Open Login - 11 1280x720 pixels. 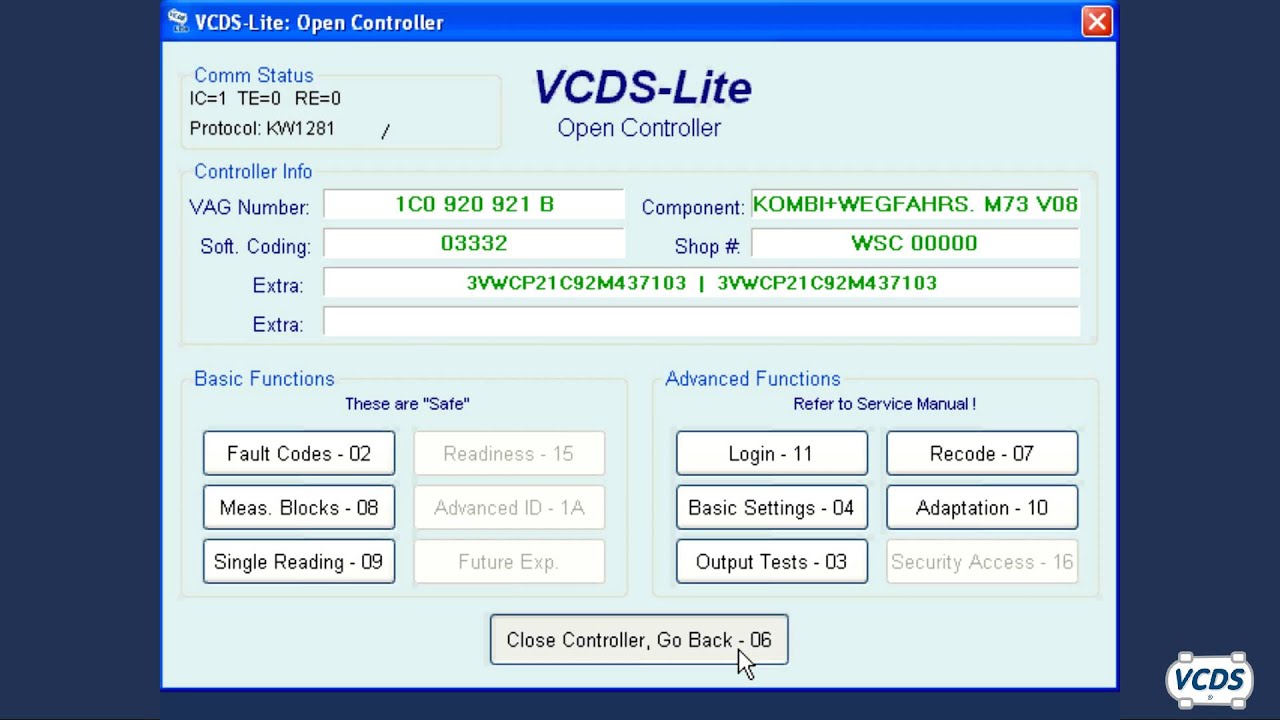(x=772, y=454)
